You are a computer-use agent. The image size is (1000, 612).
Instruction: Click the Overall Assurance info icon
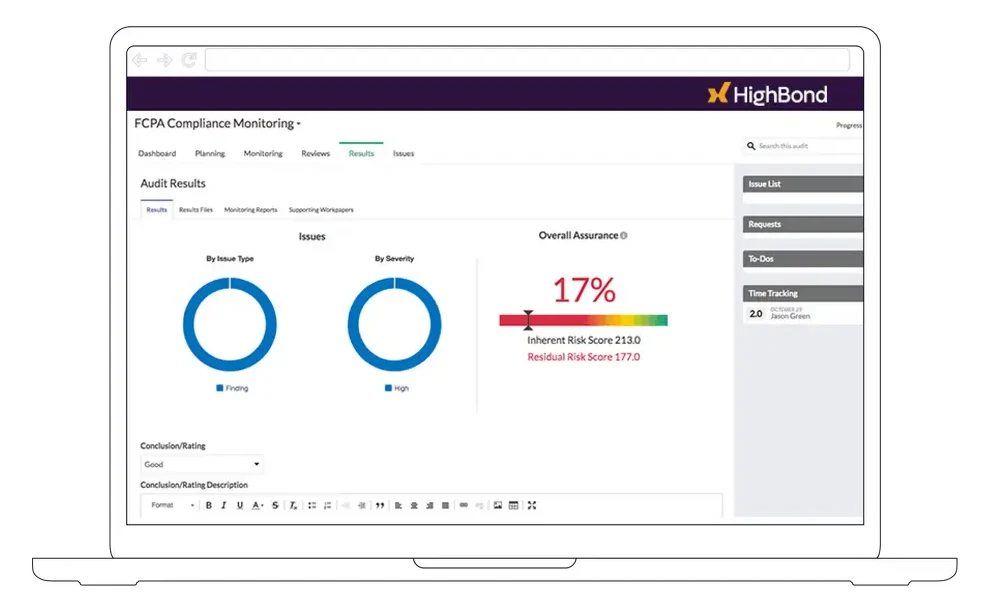pyautogui.click(x=624, y=236)
